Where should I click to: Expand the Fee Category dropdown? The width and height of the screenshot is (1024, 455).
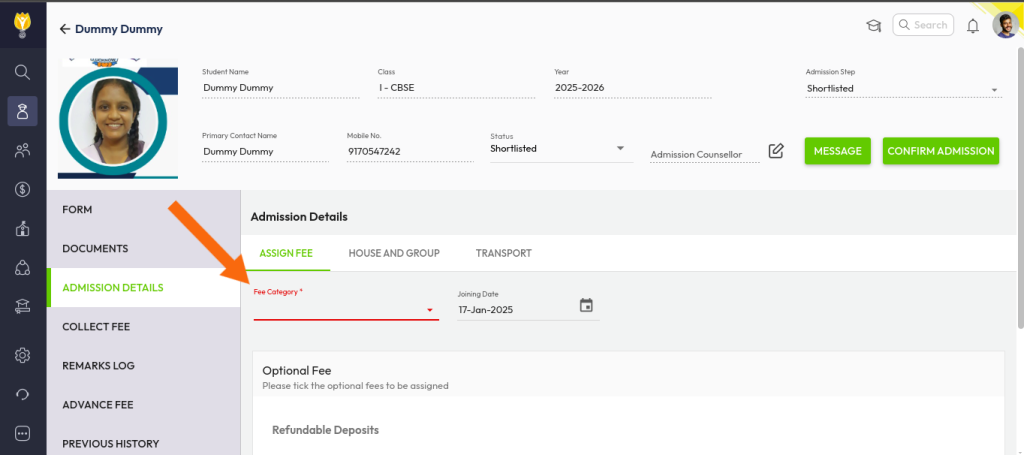tap(430, 310)
